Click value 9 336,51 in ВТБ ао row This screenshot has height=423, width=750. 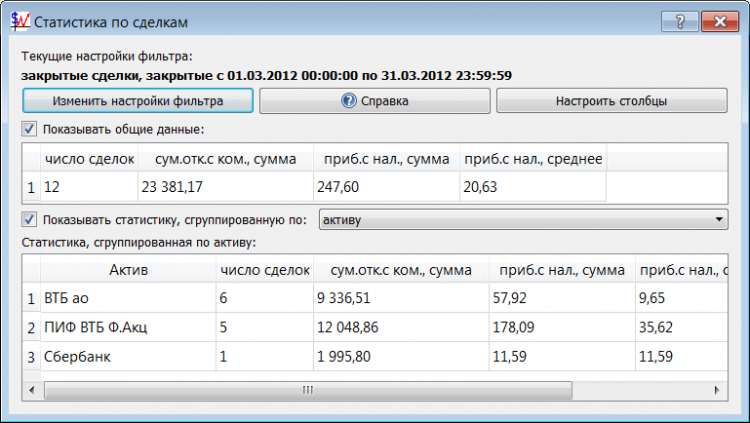[x=401, y=298]
